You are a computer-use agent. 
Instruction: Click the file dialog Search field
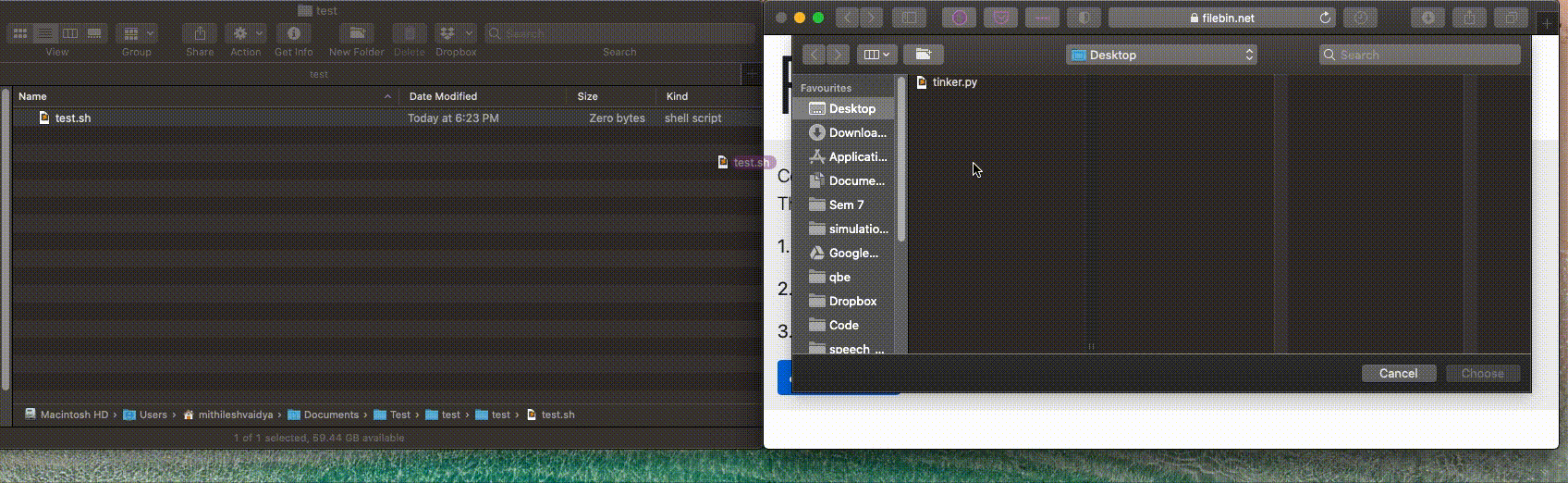[x=1419, y=55]
